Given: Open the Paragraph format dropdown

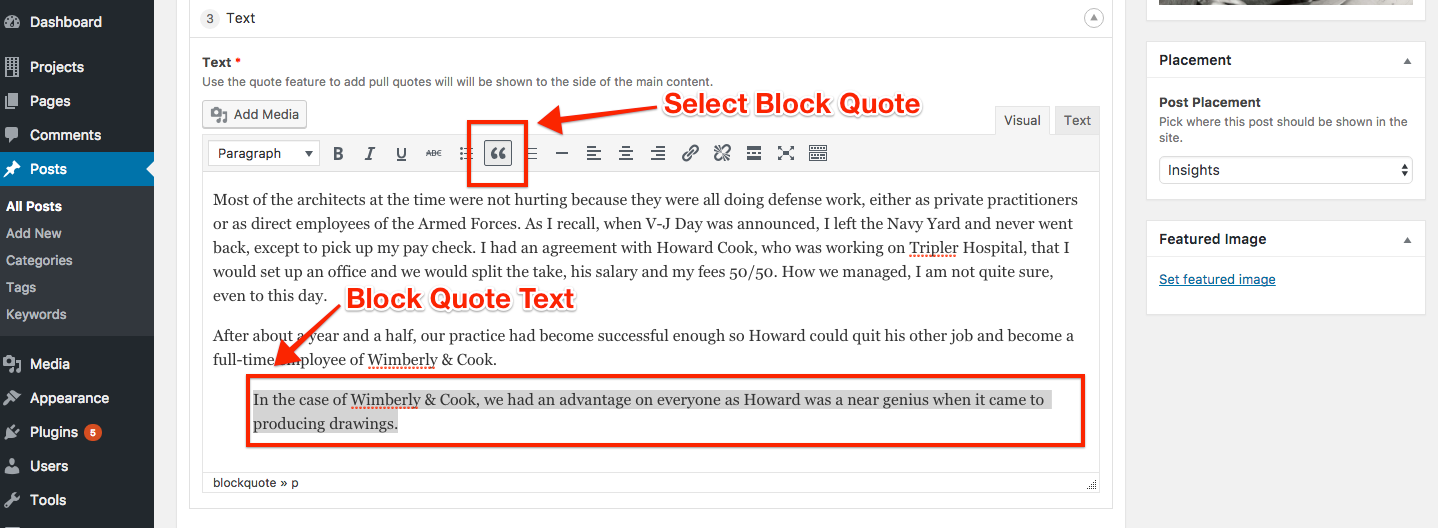Looking at the screenshot, I should point(263,154).
